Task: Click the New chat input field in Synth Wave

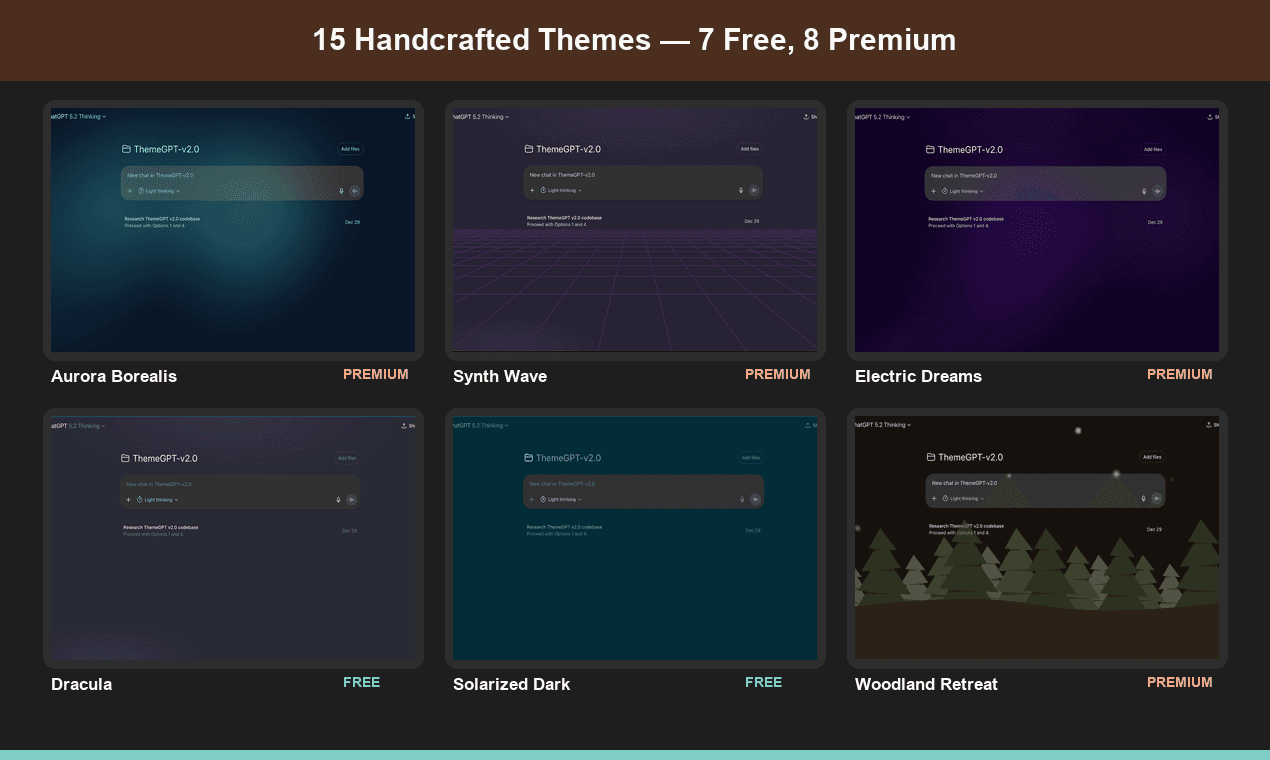Action: (x=563, y=176)
